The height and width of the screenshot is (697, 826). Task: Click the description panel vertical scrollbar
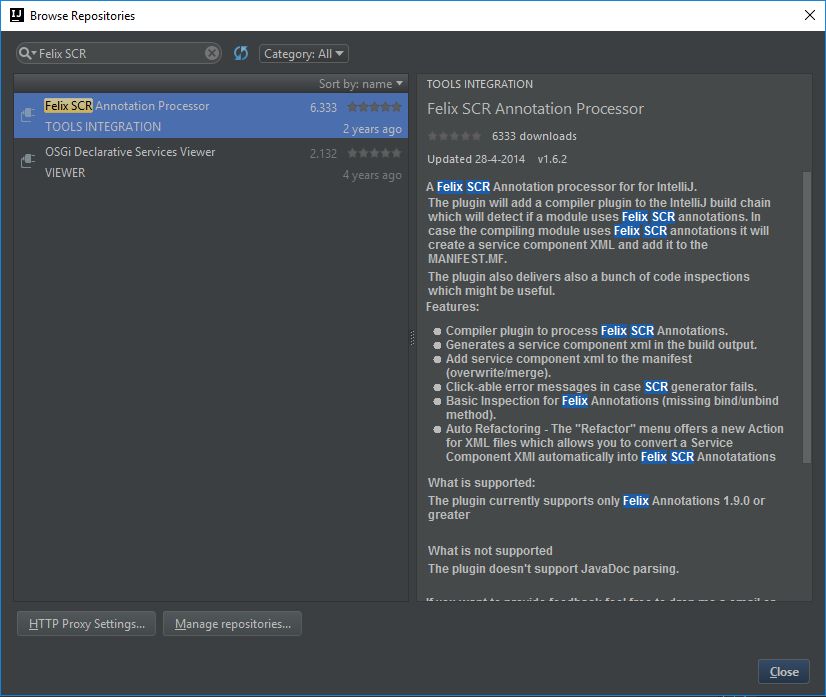click(x=807, y=318)
